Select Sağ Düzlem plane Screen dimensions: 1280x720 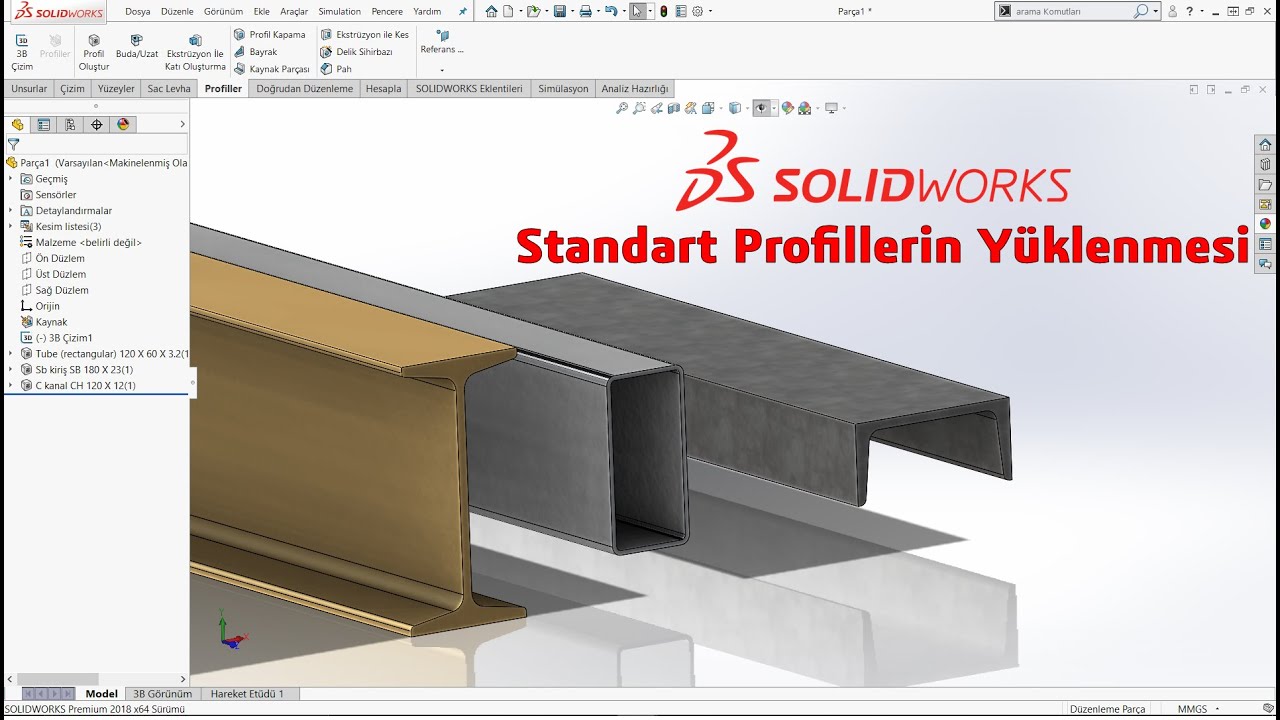pos(55,291)
